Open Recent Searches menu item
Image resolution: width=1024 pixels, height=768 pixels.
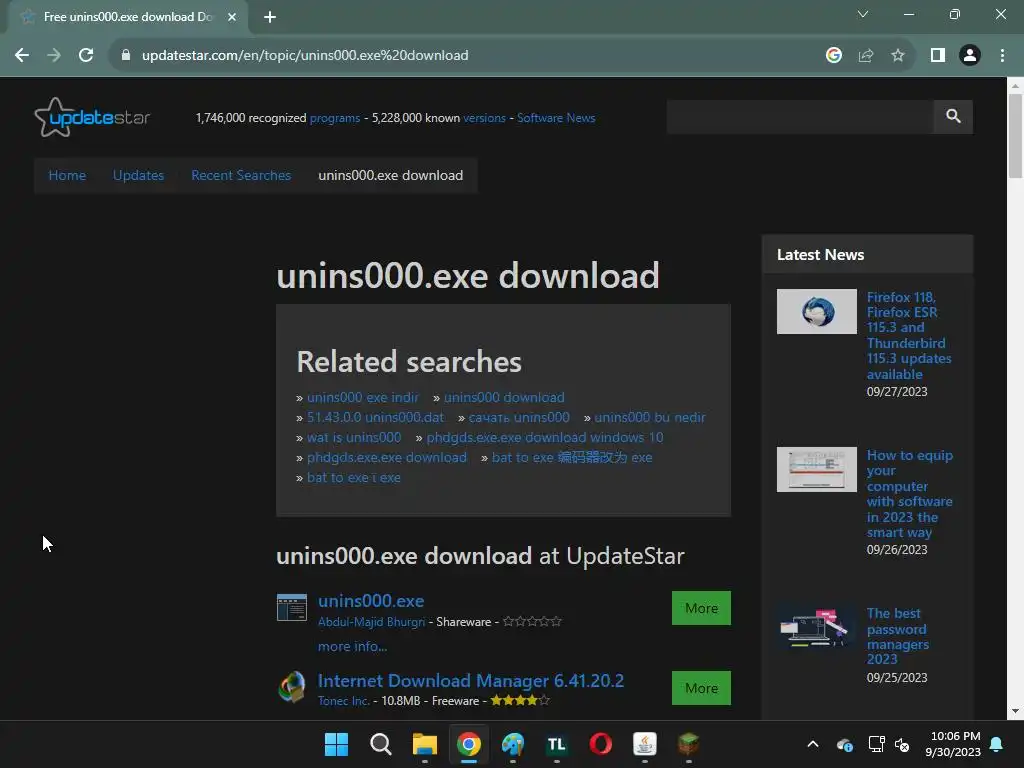coord(241,175)
